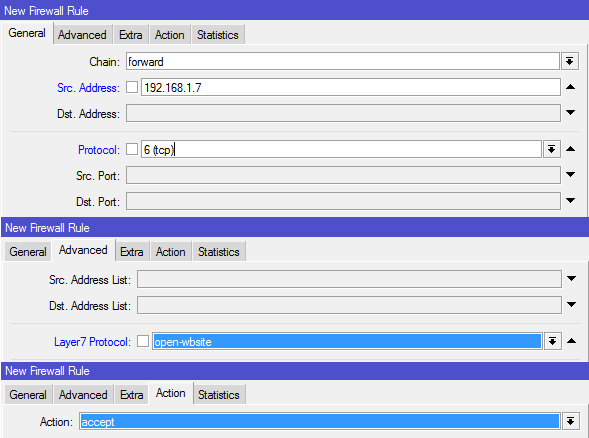Open Action tab in middle window
The width and height of the screenshot is (589, 438).
click(x=171, y=252)
